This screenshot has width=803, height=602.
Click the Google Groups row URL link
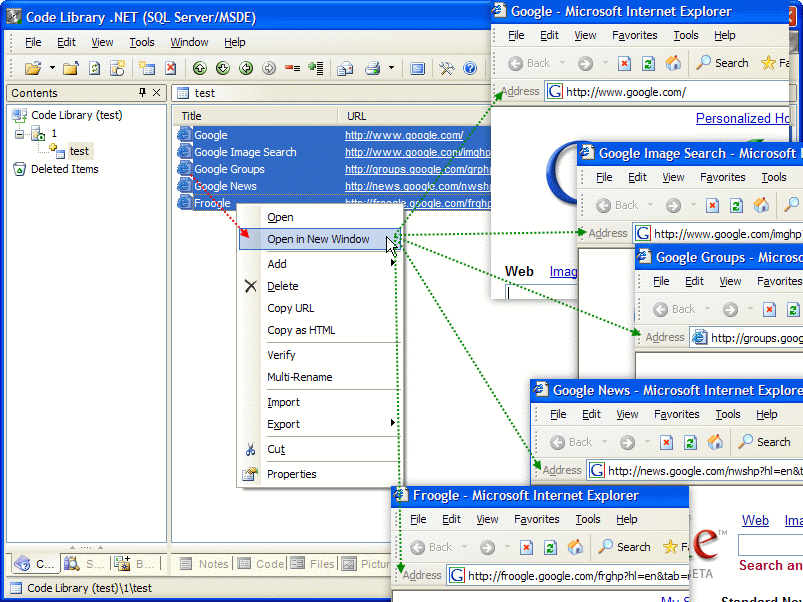coord(417,169)
